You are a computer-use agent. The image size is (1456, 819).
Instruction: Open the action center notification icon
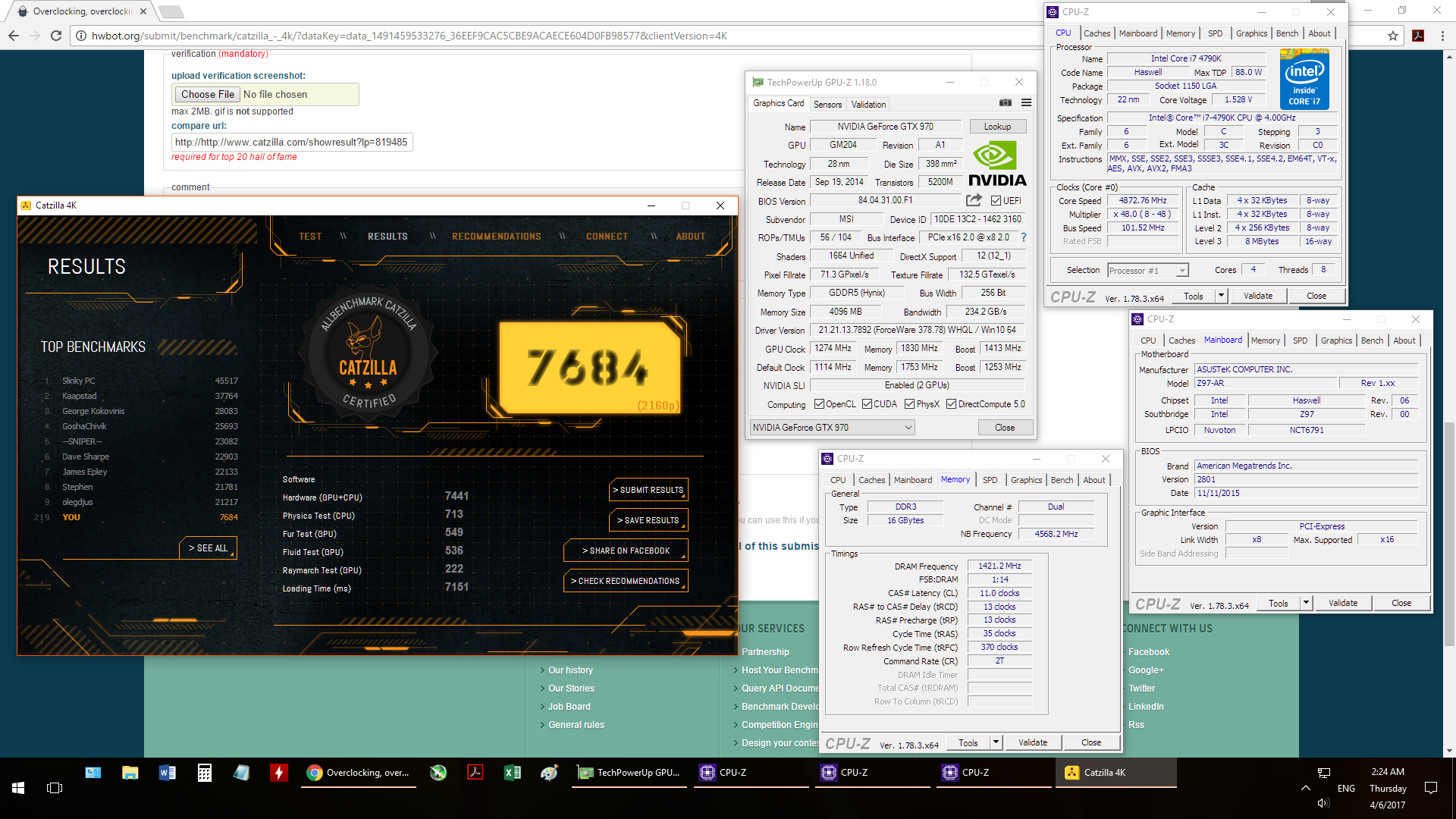point(1431,788)
